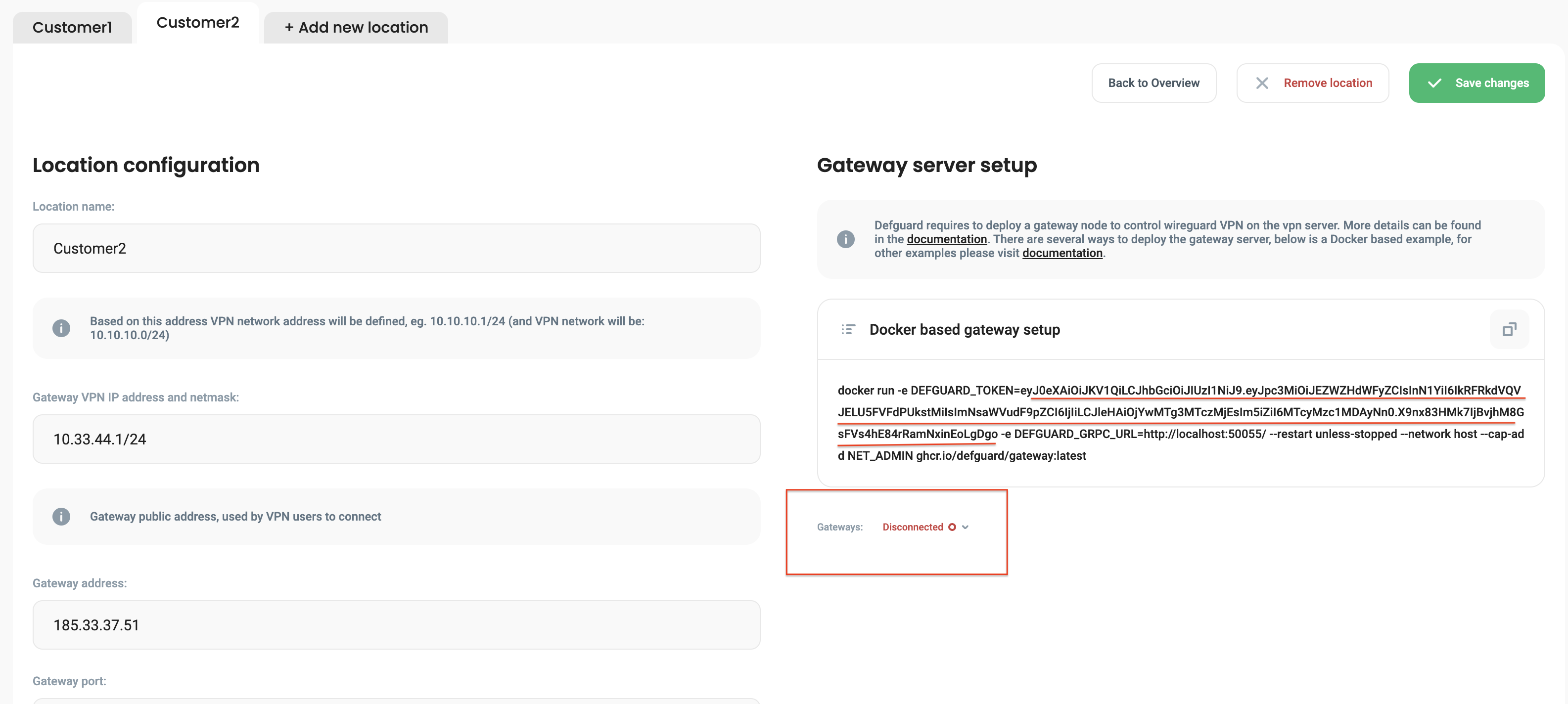Open the Add new location tab
1568x704 pixels.
pos(356,27)
